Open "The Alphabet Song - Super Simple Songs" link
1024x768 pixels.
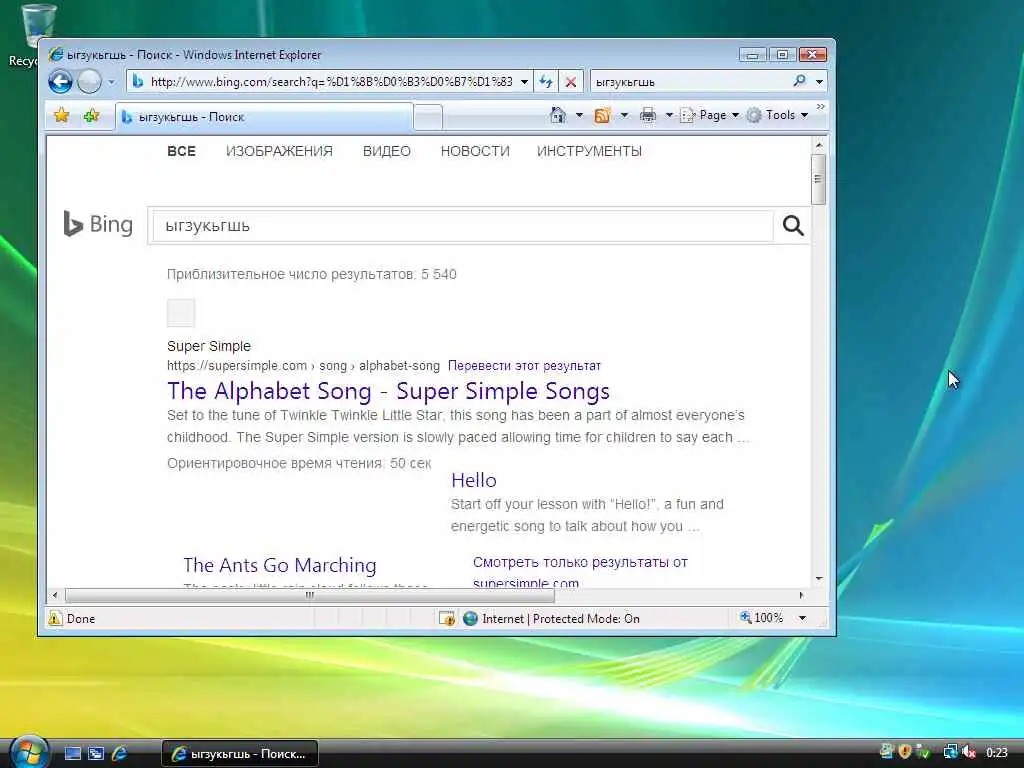point(388,391)
